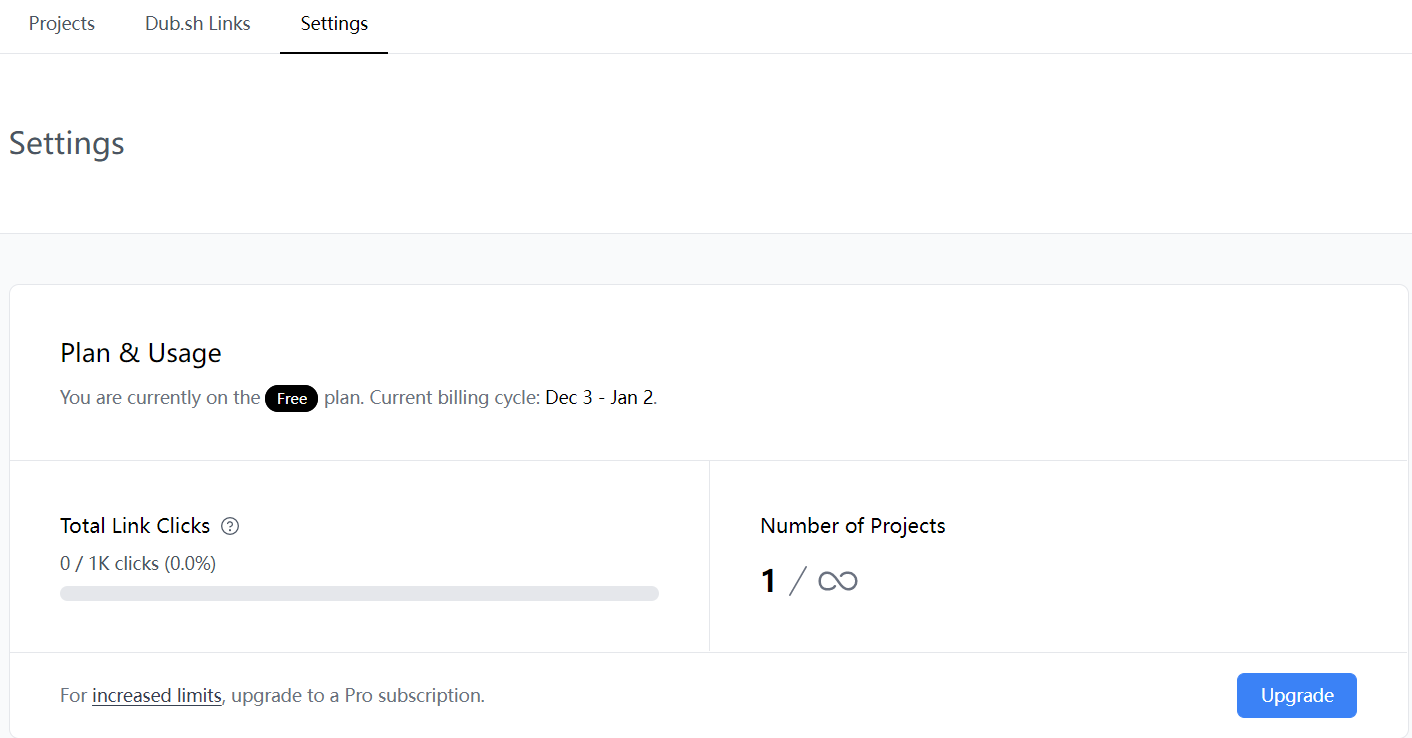Click the Total Link Clicks label
This screenshot has height=738, width=1412.
click(x=135, y=526)
